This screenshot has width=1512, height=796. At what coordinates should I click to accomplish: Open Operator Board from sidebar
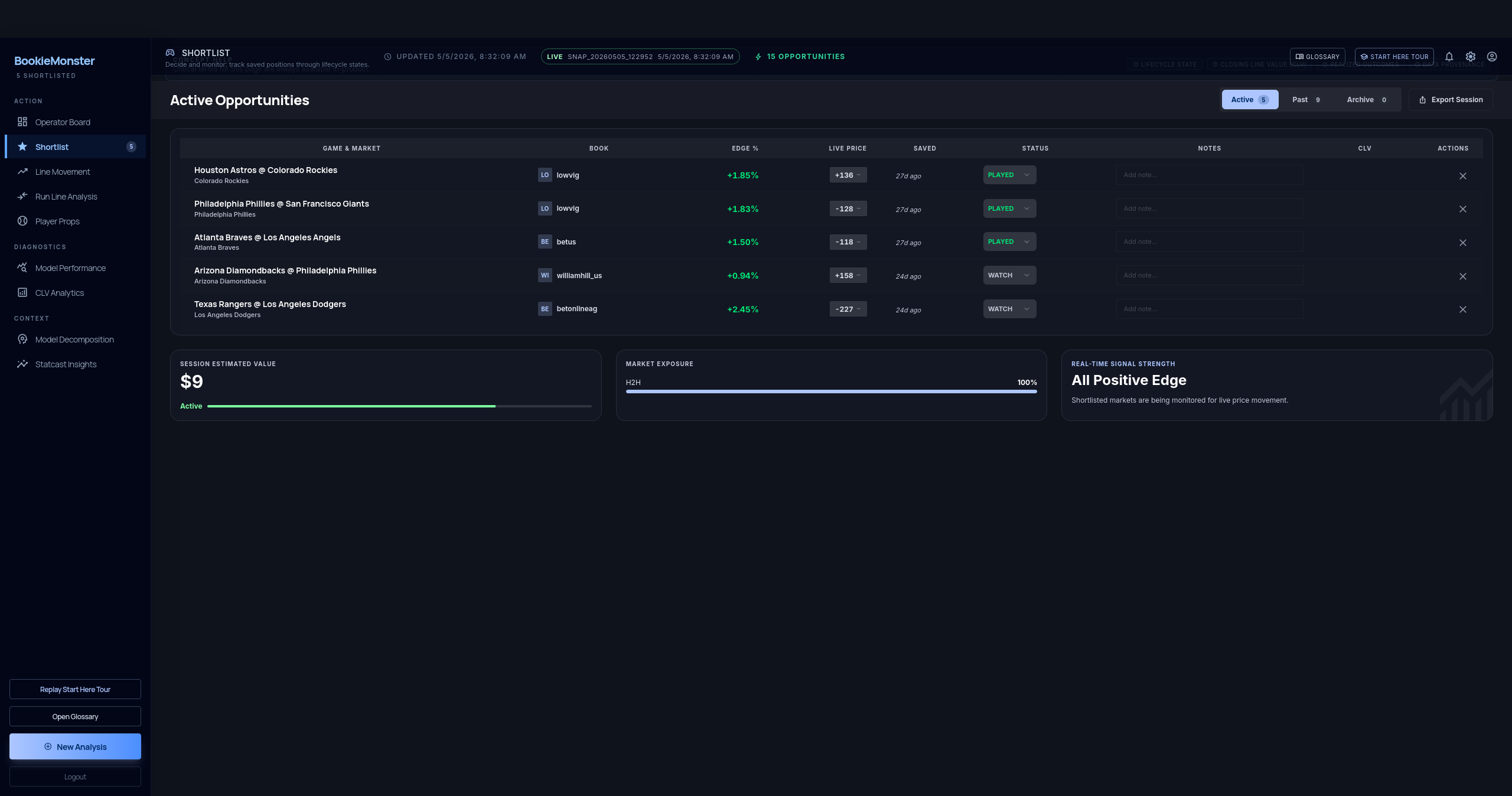click(x=75, y=122)
